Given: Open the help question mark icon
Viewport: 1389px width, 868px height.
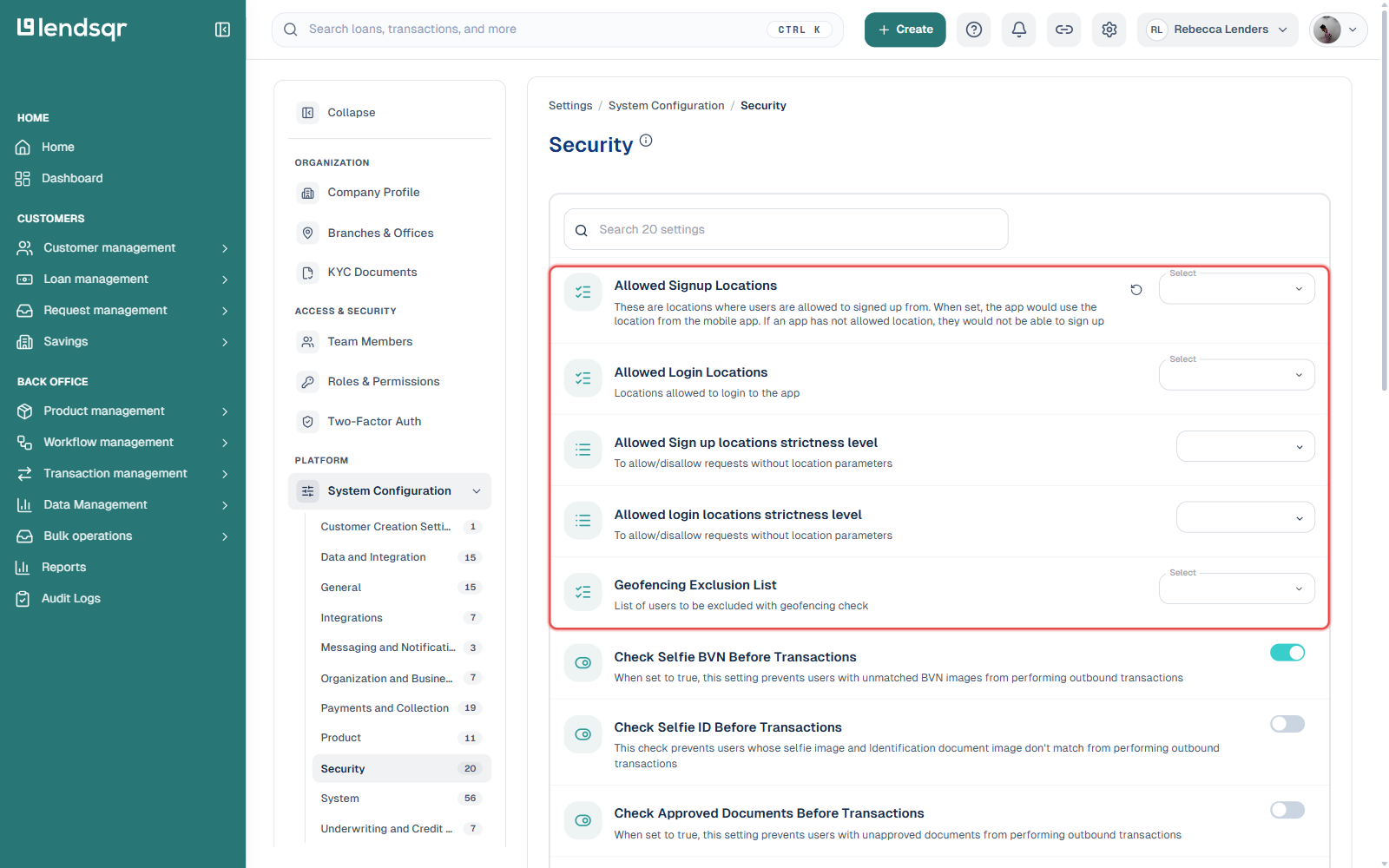Looking at the screenshot, I should tap(974, 30).
